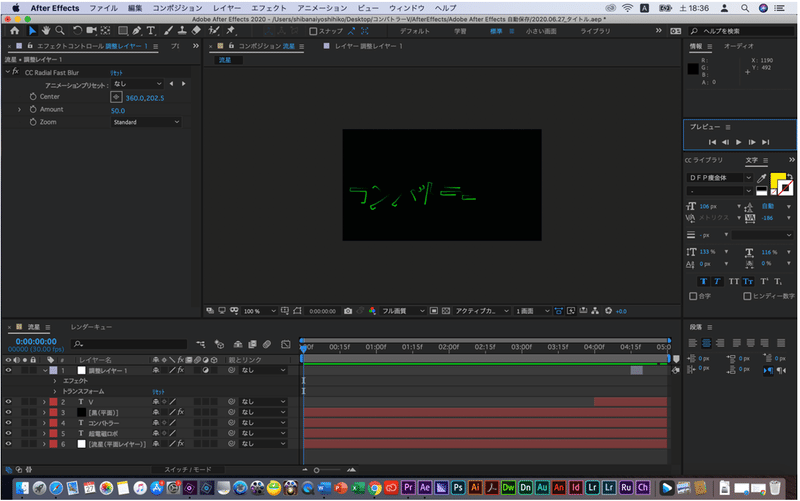Select the Clone Stamp tool
Image resolution: width=800 pixels, height=501 pixels.
[x=182, y=31]
